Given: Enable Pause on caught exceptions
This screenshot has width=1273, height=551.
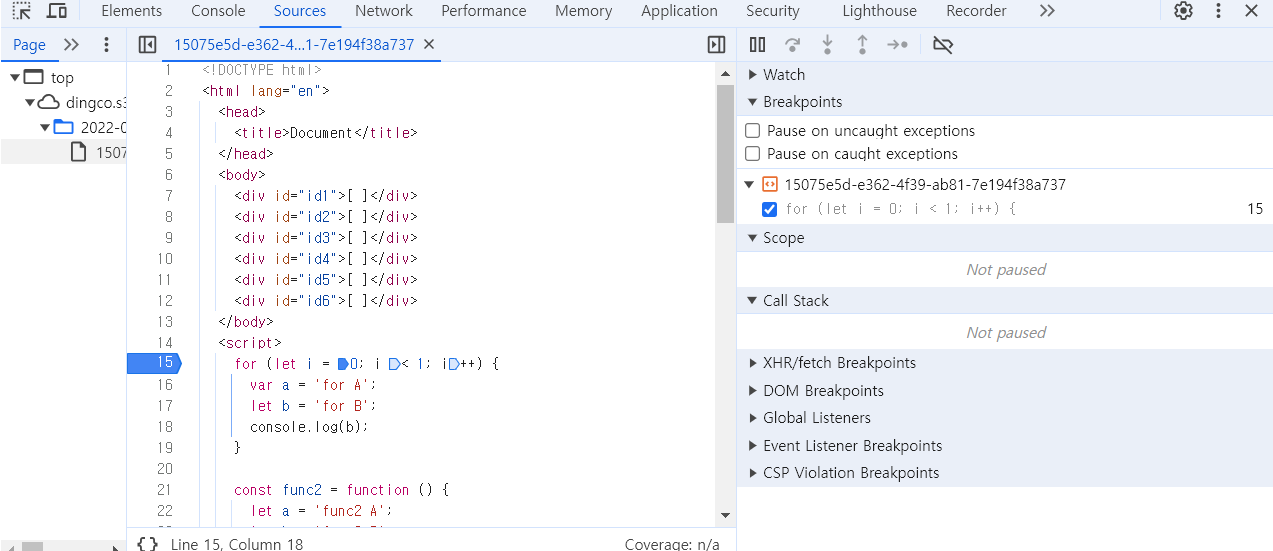Looking at the screenshot, I should click(x=753, y=154).
